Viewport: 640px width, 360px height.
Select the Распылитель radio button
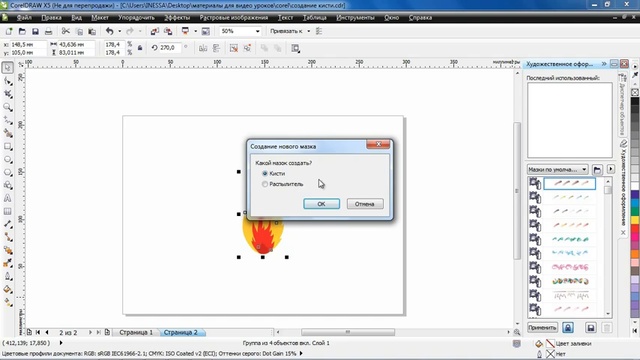pyautogui.click(x=265, y=184)
